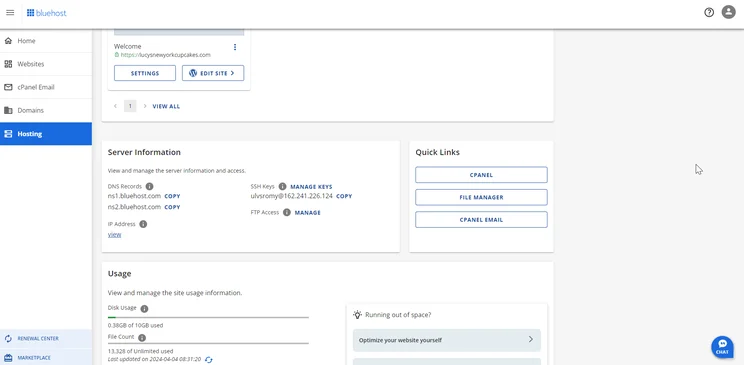Click the Bluehost logo
744x365 pixels.
pyautogui.click(x=46, y=13)
